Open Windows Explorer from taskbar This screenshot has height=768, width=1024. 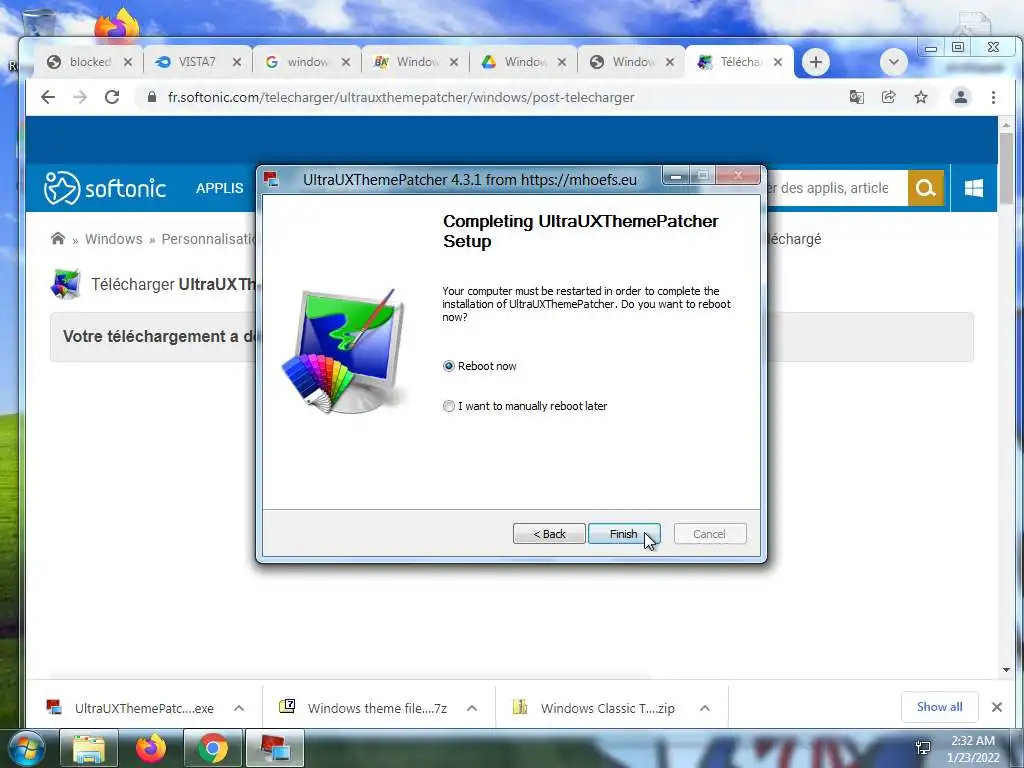pos(89,749)
